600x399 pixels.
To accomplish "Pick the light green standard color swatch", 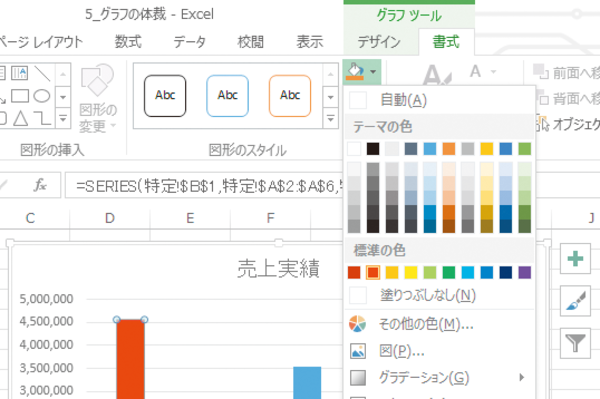I will click(x=430, y=273).
